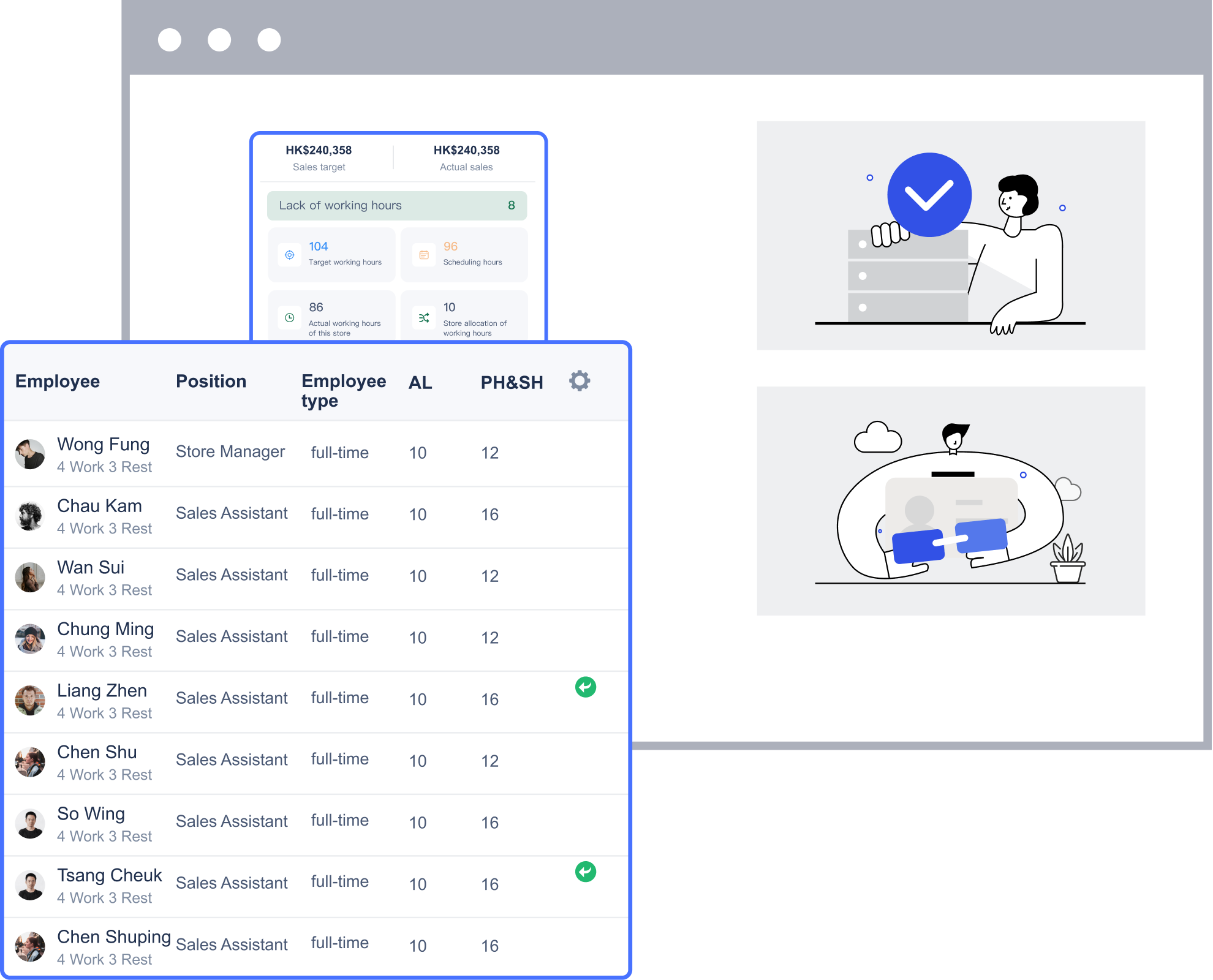The image size is (1213, 980).
Task: Click green return arrow on Tsang Cheuk row
Action: [x=585, y=872]
